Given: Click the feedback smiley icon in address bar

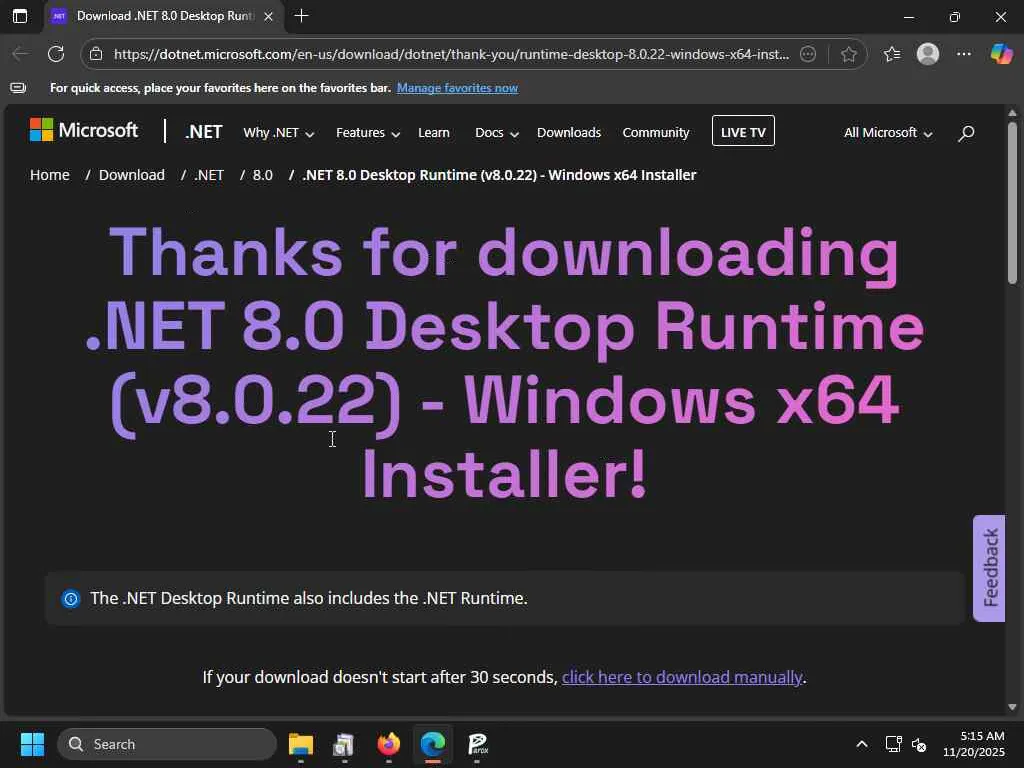Looking at the screenshot, I should click(x=808, y=54).
